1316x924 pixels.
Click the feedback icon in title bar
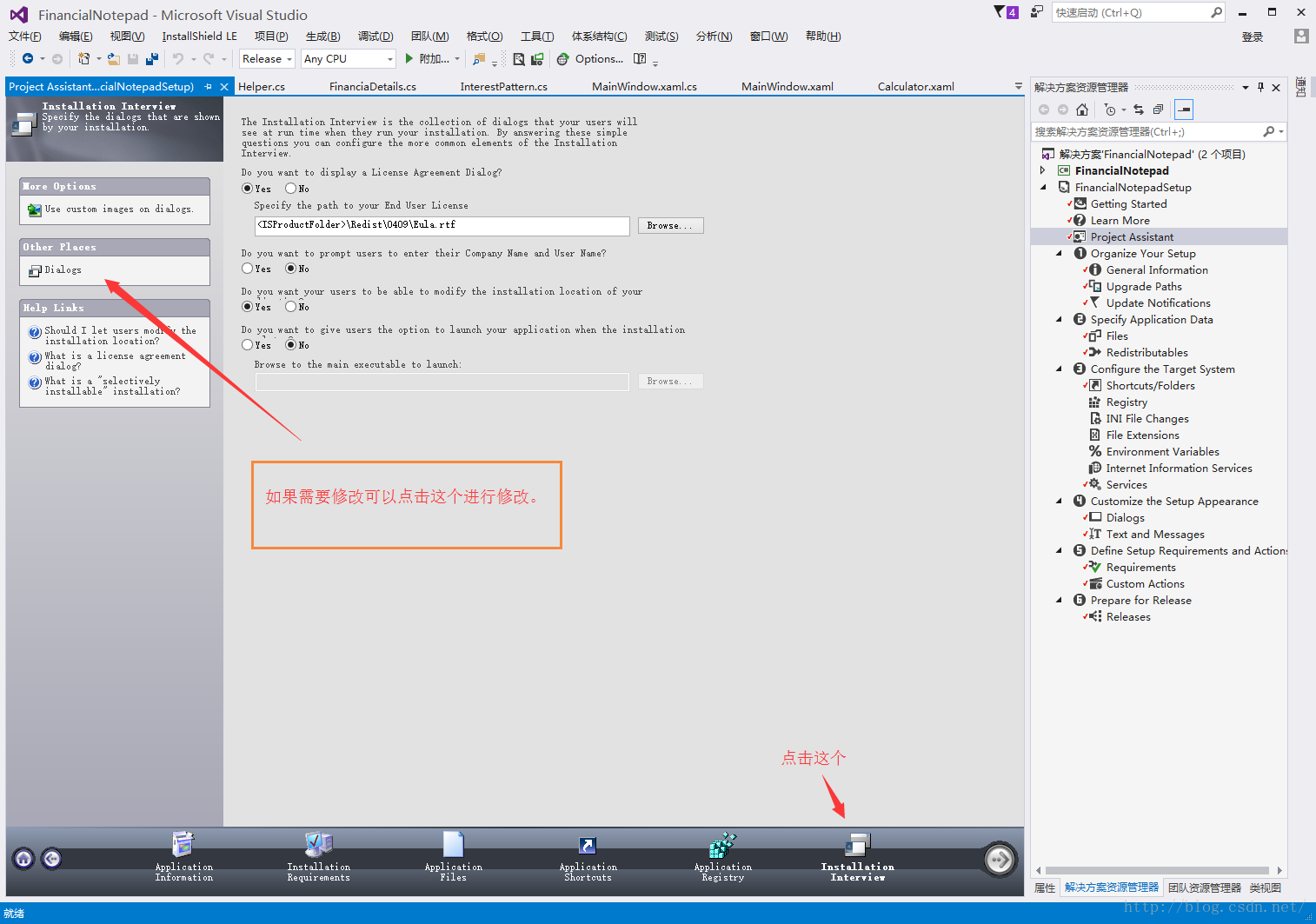pos(1036,12)
